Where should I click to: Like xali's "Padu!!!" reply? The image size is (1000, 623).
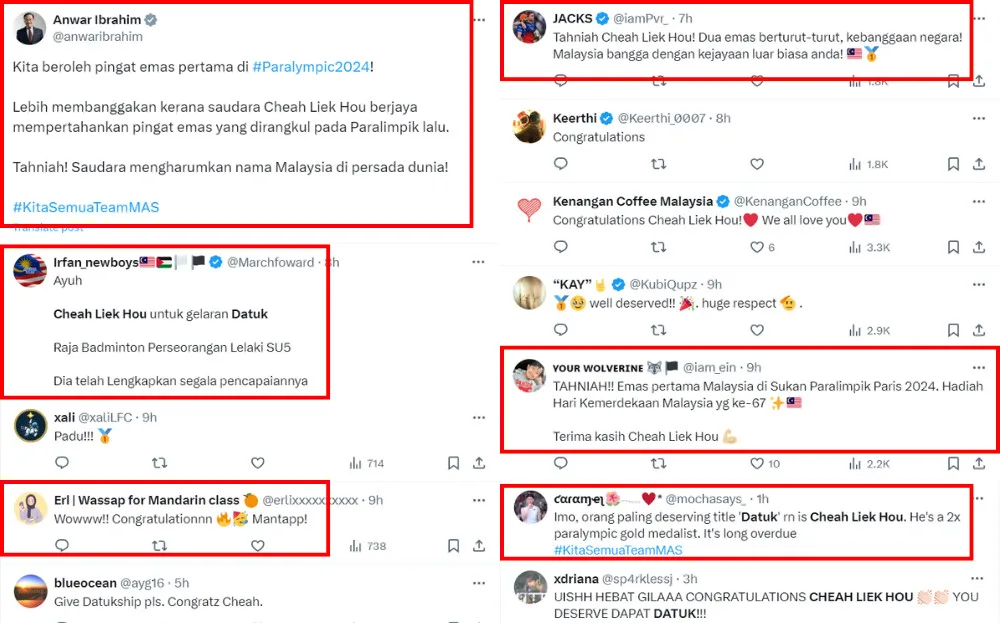[x=257, y=463]
